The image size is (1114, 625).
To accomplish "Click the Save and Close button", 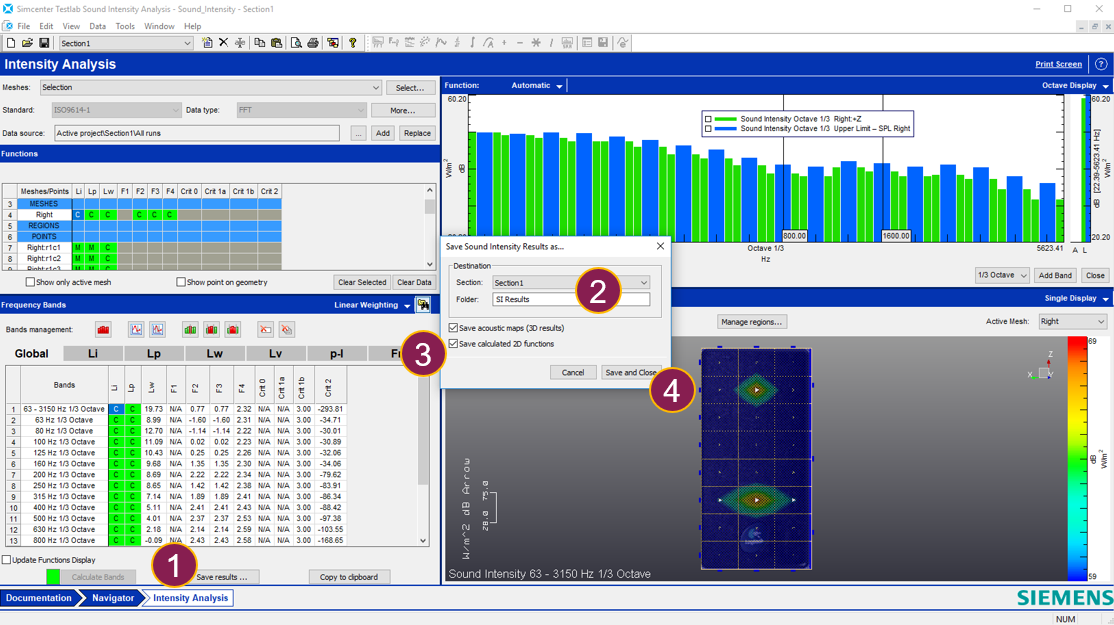I will [x=630, y=372].
